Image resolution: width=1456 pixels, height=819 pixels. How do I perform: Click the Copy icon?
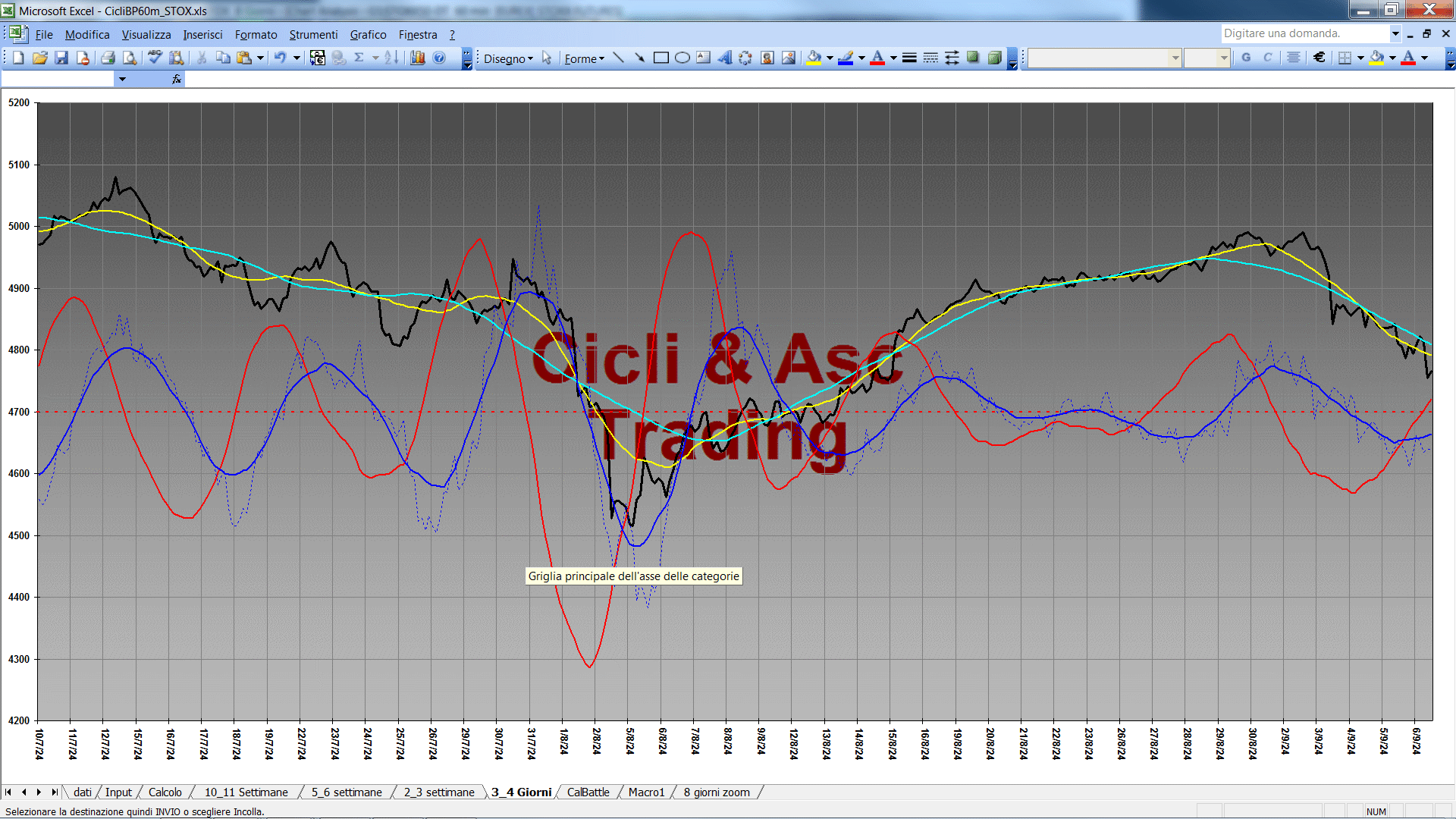coord(223,58)
